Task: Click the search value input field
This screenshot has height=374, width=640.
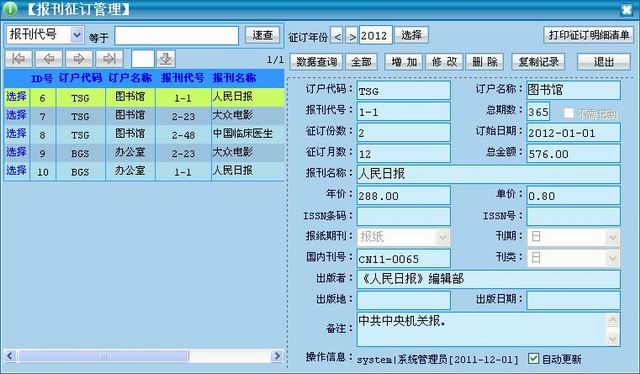Action: tap(176, 36)
